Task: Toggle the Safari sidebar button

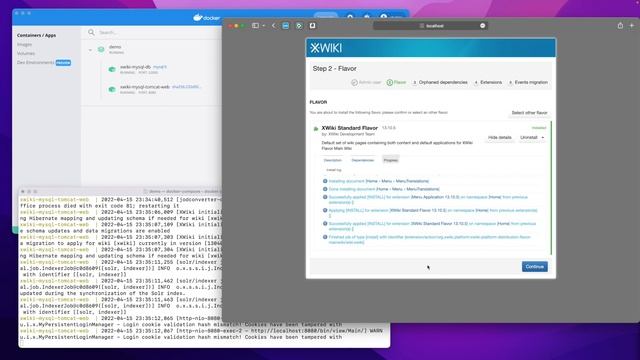Action: (x=256, y=25)
